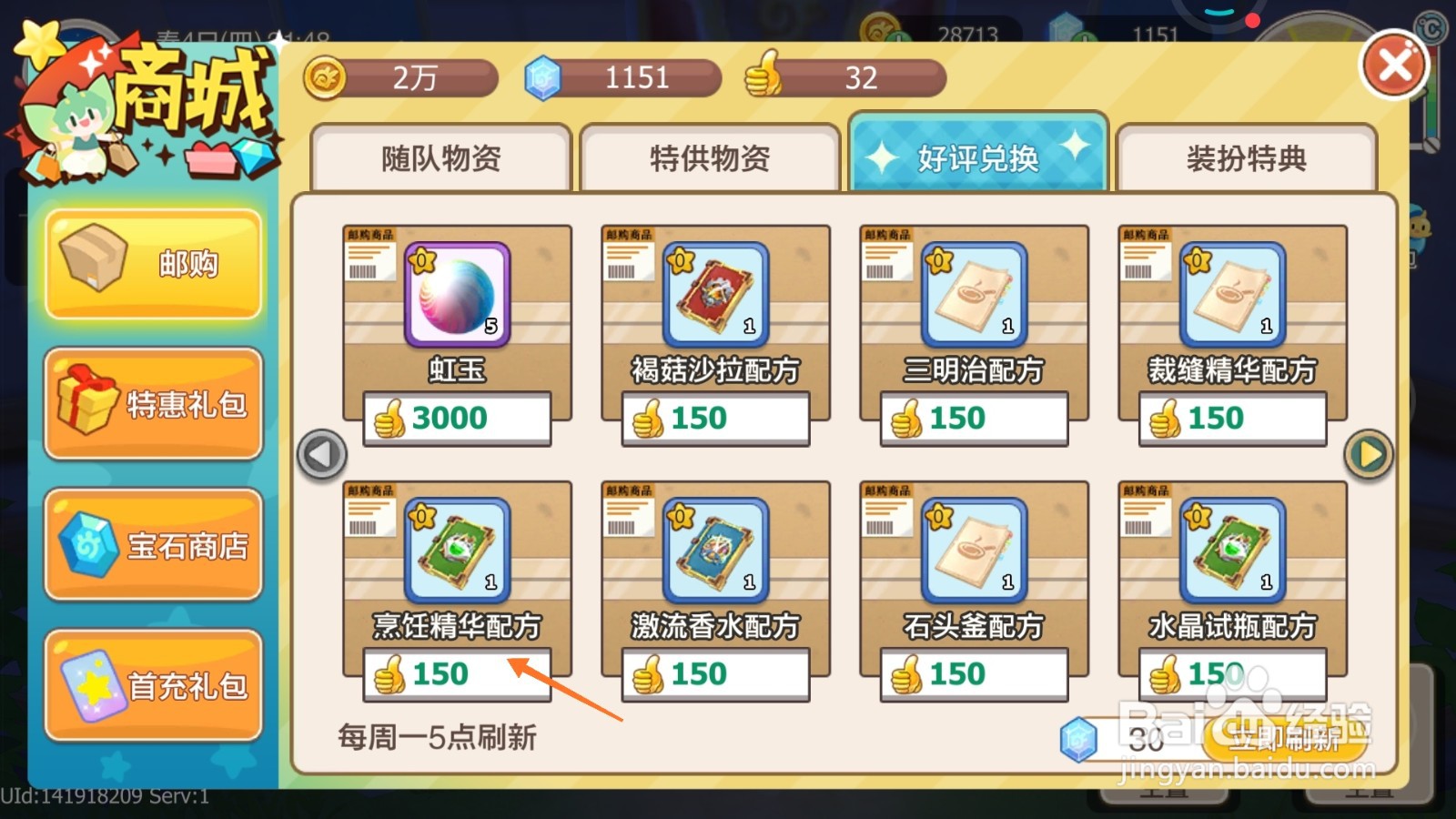Select the 褐菇沙拉配方 red recipe book icon
This screenshot has width=1456, height=819.
point(715,294)
